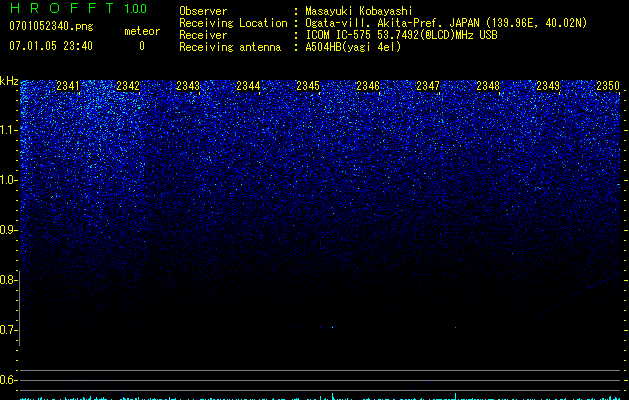The image size is (629, 400).
Task: Click the 2350 time marker
Action: 608,85
